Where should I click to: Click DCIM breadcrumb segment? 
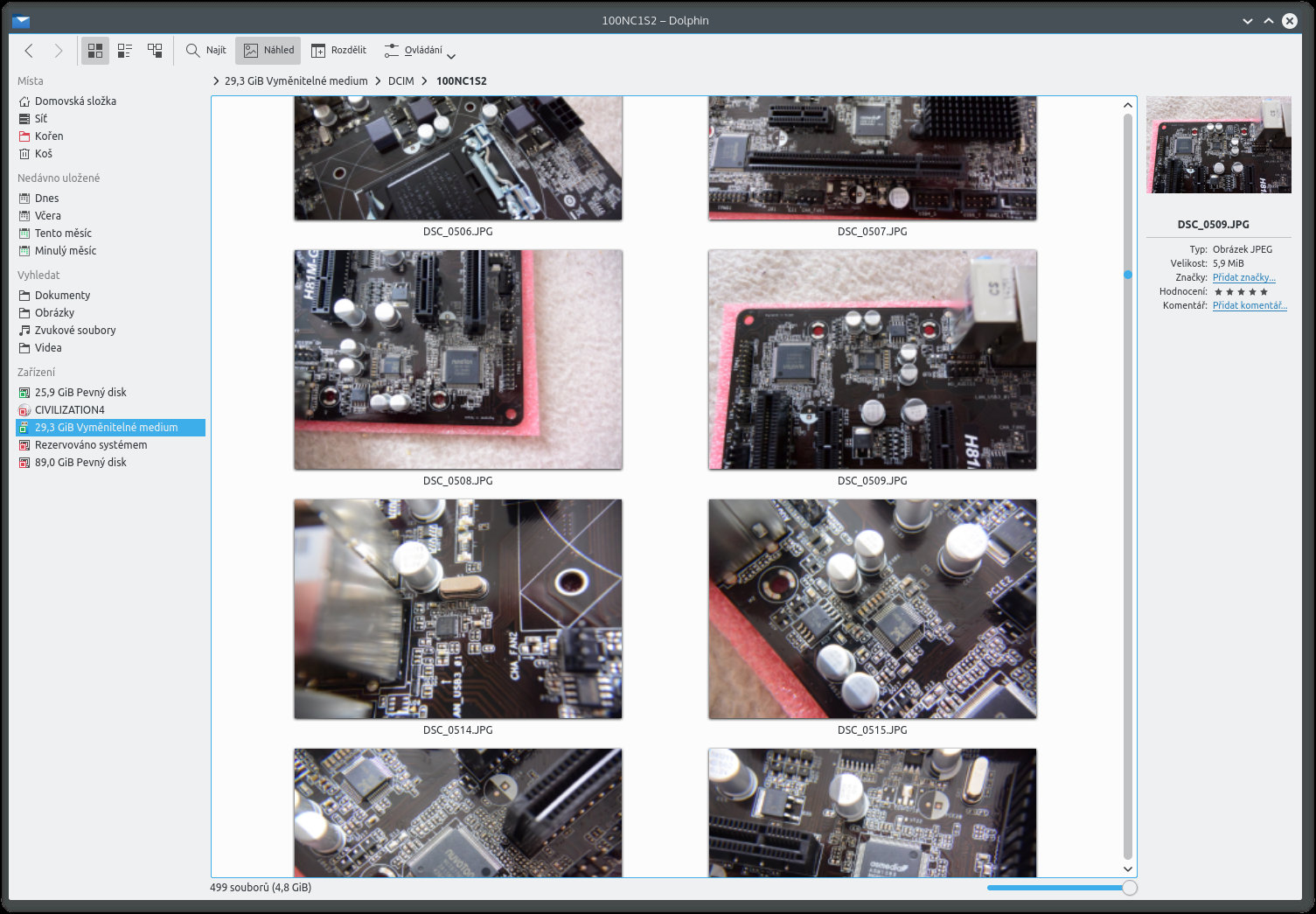tap(401, 80)
